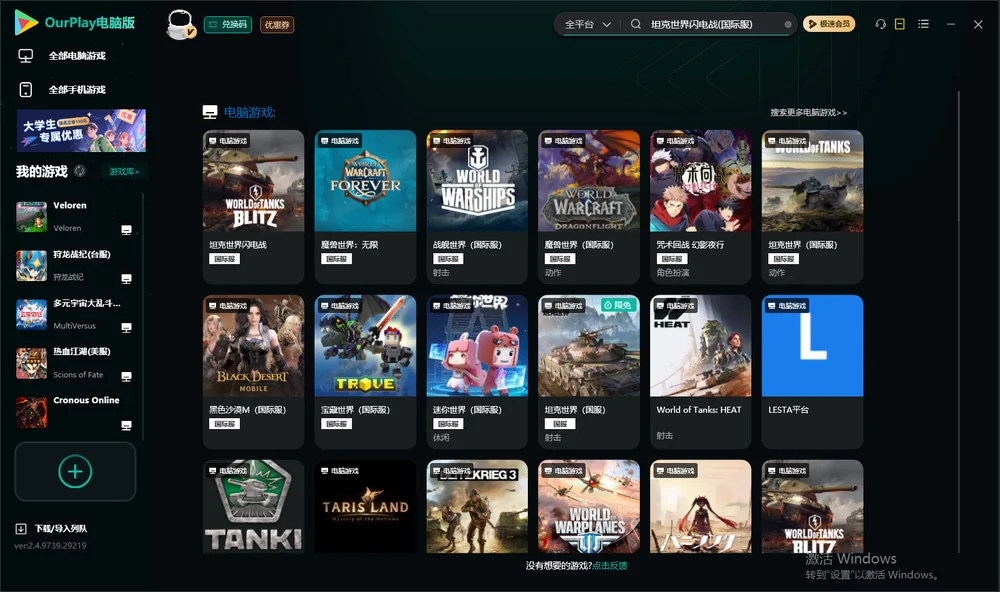Click the OurPlay logo icon
1000x592 pixels.
pos(26,22)
